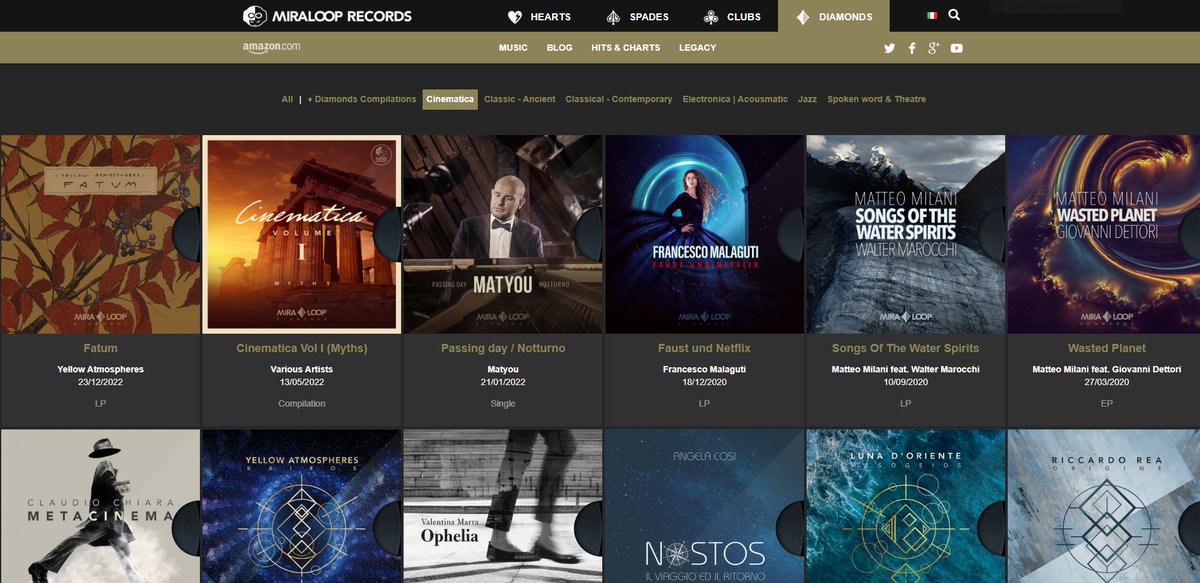This screenshot has height=583, width=1200.
Task: Filter by Classic - Ancient
Action: point(519,99)
